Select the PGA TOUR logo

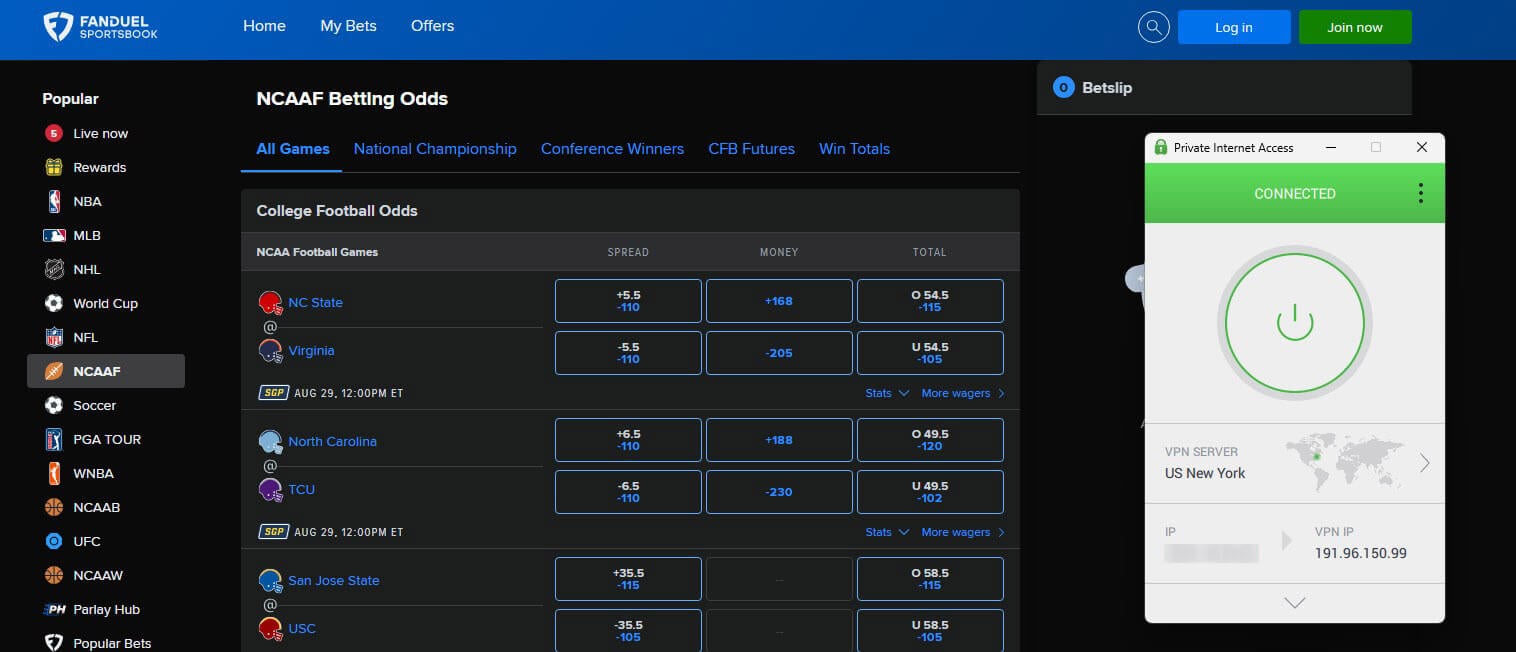[54, 439]
